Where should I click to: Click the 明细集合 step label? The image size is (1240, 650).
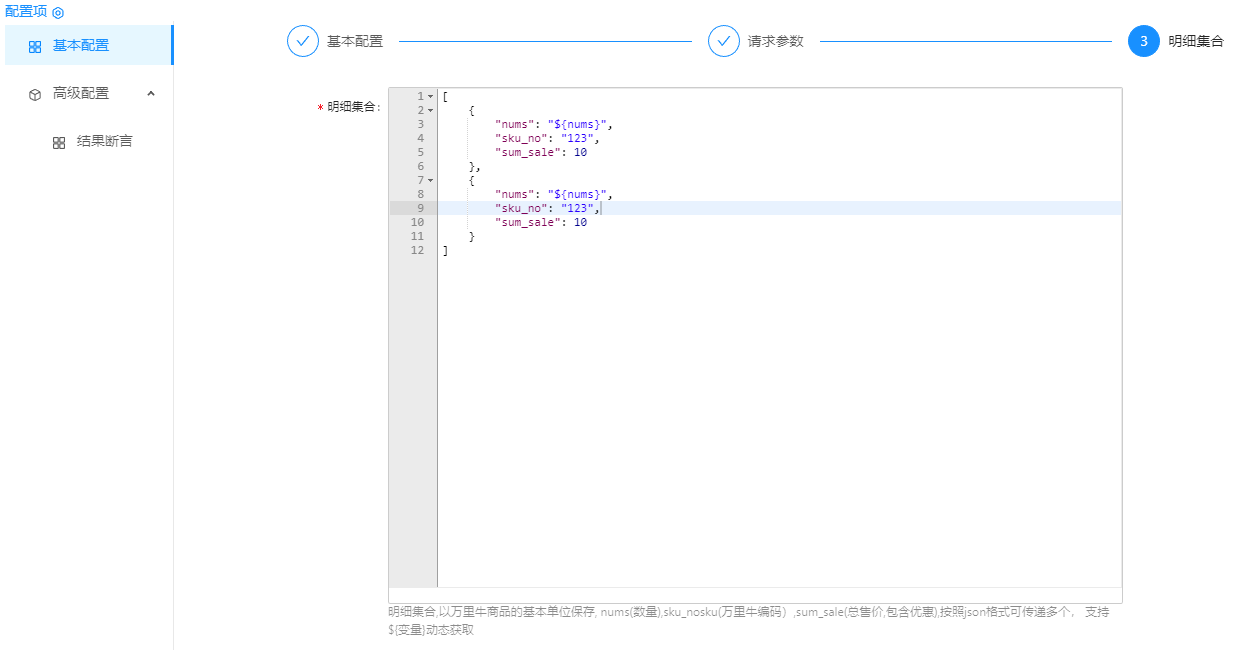pyautogui.click(x=1195, y=42)
